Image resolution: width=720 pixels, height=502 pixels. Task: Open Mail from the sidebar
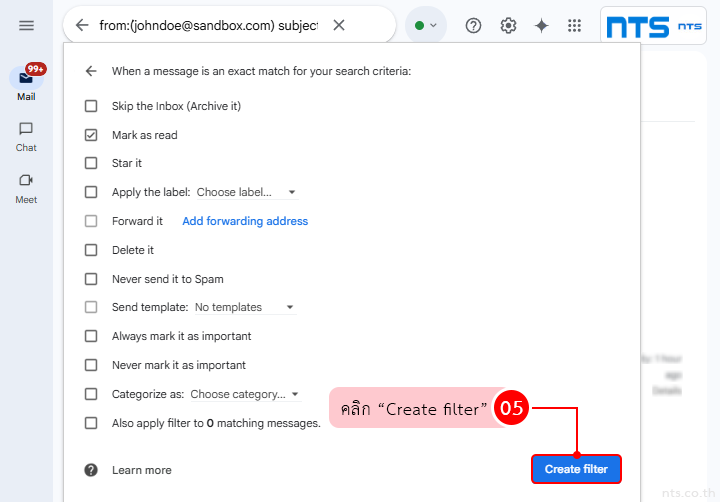26,80
